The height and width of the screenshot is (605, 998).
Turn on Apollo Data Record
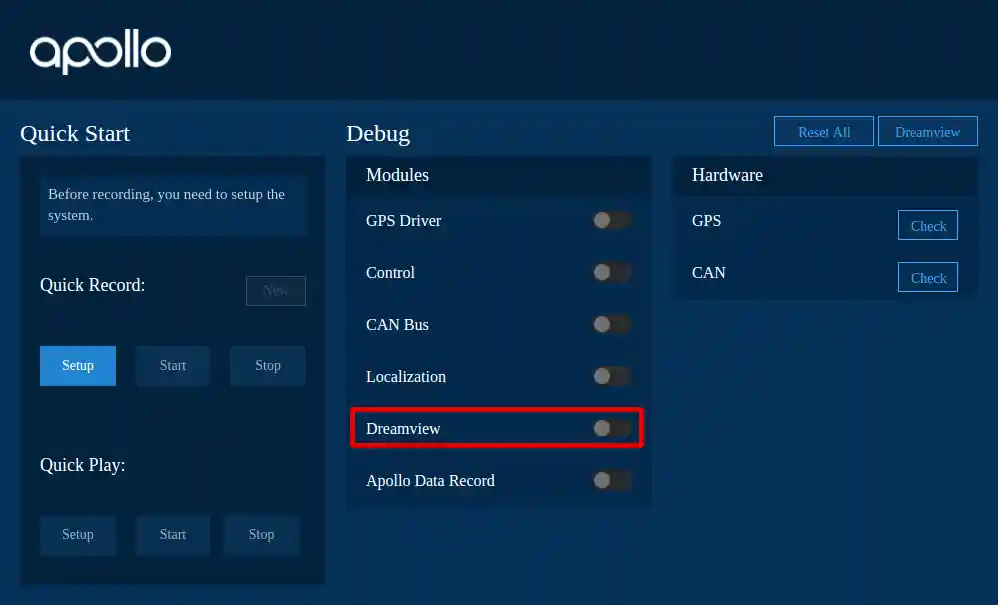point(612,480)
